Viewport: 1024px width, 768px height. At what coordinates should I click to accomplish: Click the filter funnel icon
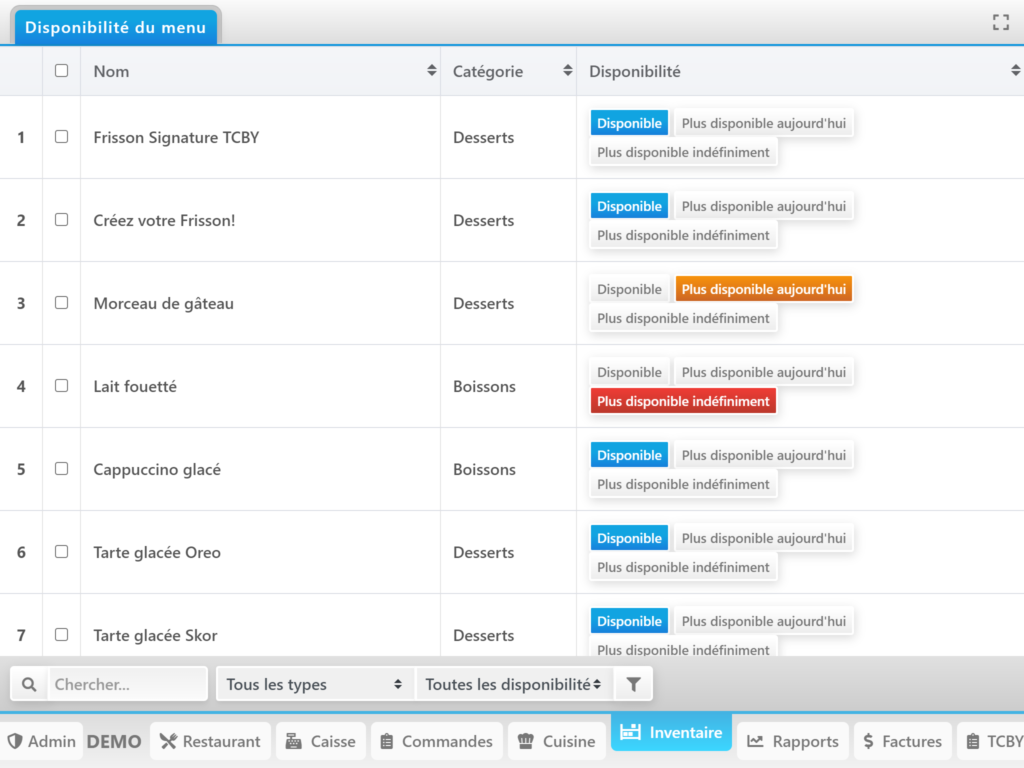(x=633, y=685)
